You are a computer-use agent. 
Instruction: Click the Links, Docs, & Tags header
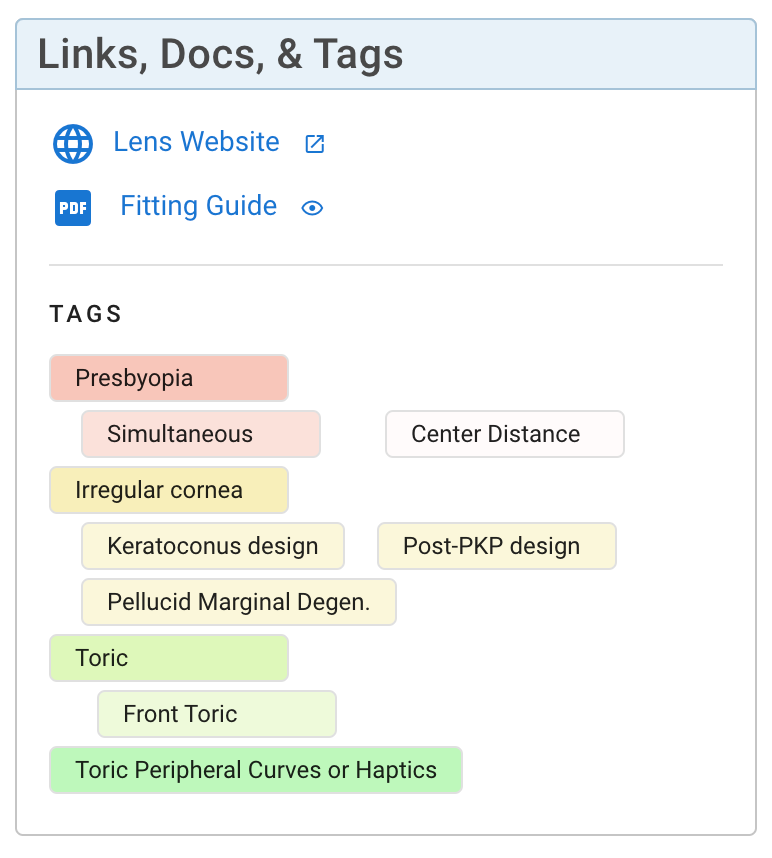pos(221,54)
